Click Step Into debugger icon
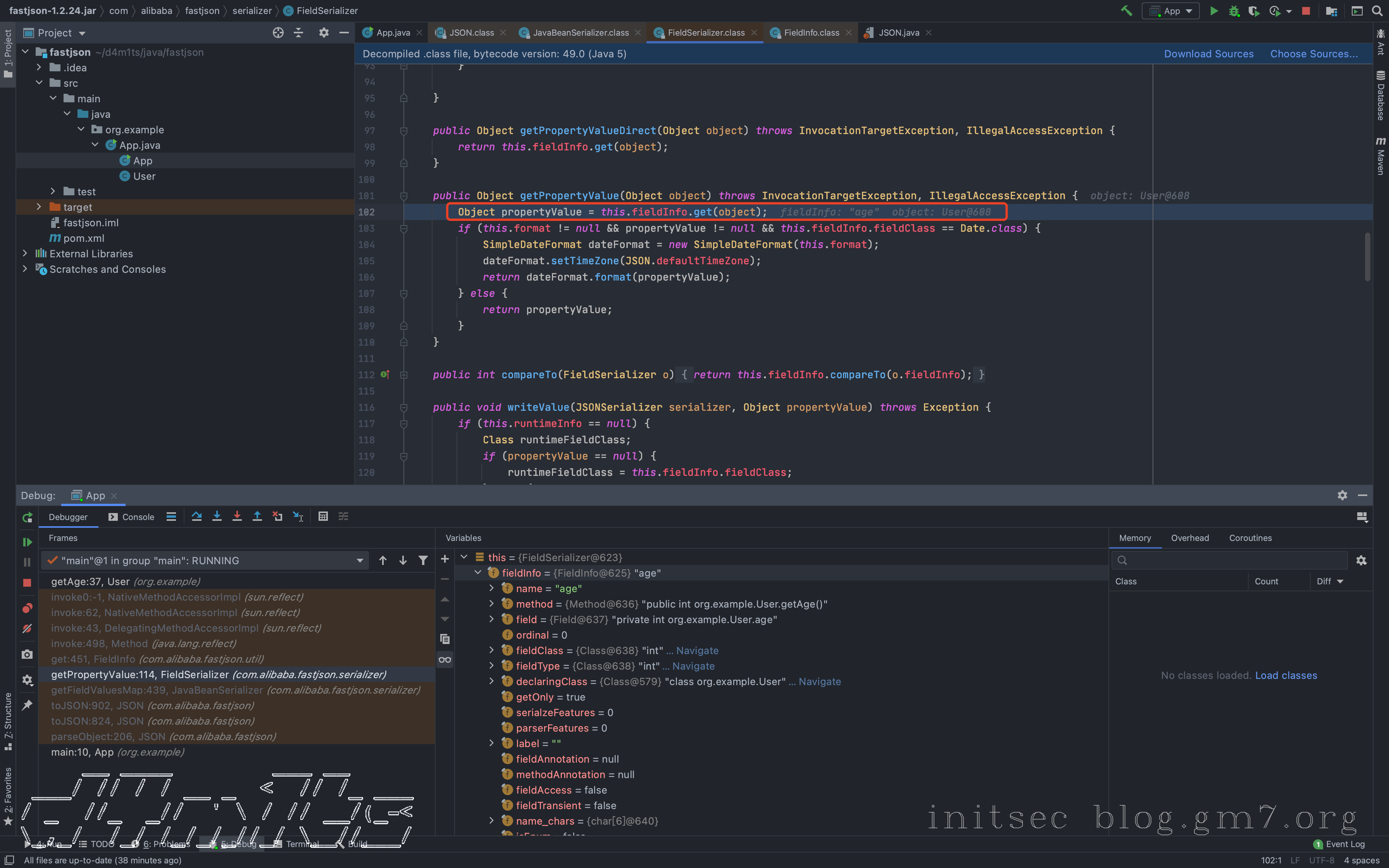The width and height of the screenshot is (1389, 868). (217, 516)
